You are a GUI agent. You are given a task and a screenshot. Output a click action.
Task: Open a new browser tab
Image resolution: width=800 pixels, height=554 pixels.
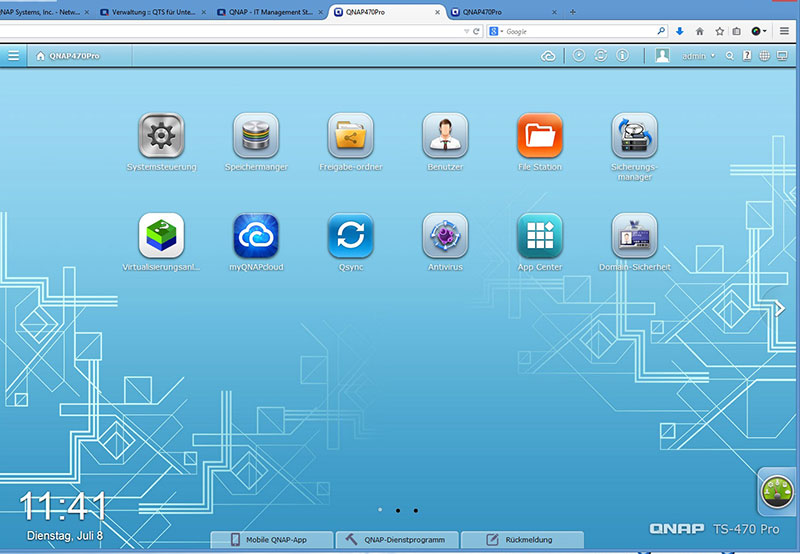572,12
